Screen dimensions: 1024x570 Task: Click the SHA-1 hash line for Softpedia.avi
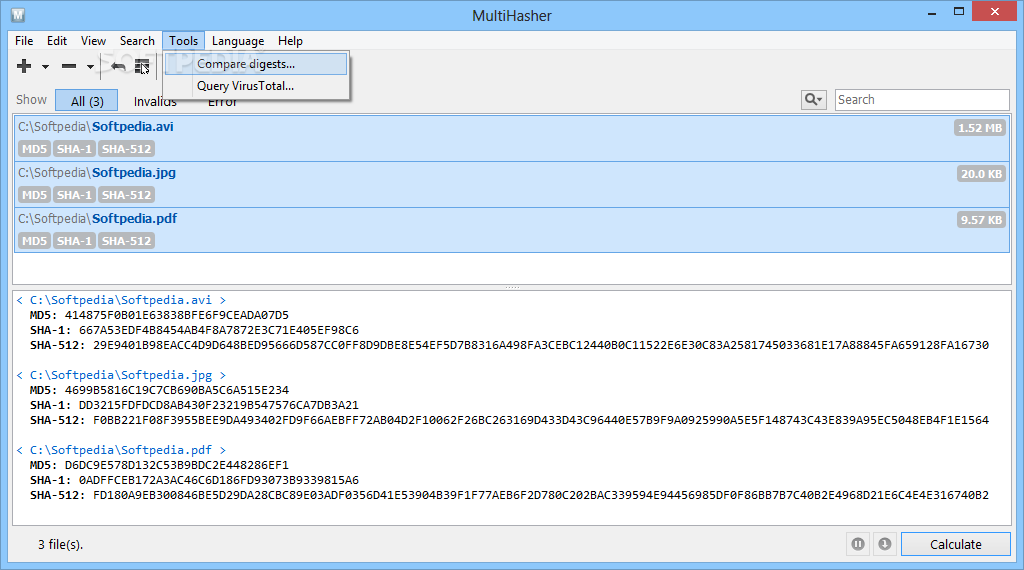click(194, 330)
